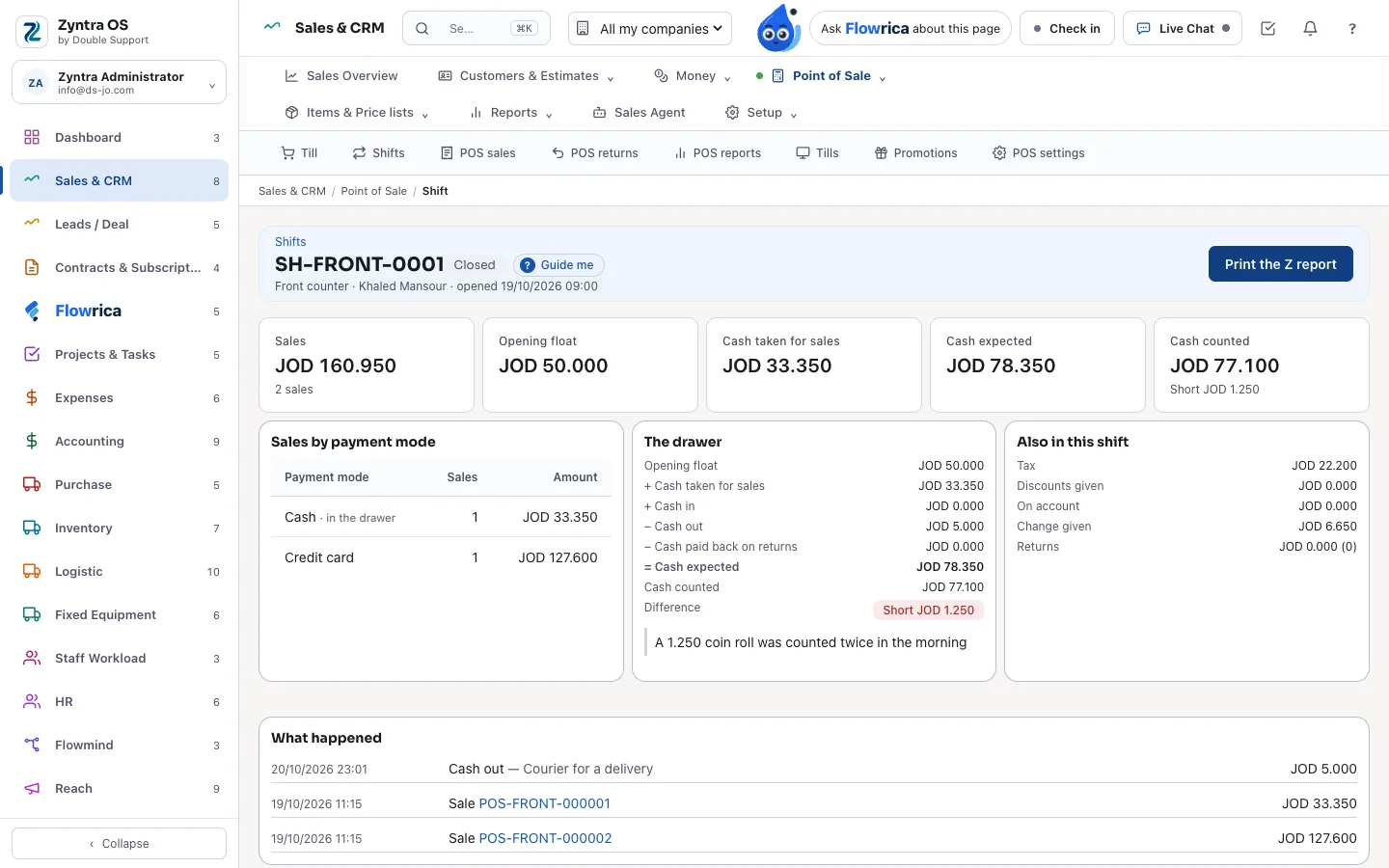Open sale POS-FRONT-000001 link
This screenshot has height=868, width=1389.
point(545,803)
